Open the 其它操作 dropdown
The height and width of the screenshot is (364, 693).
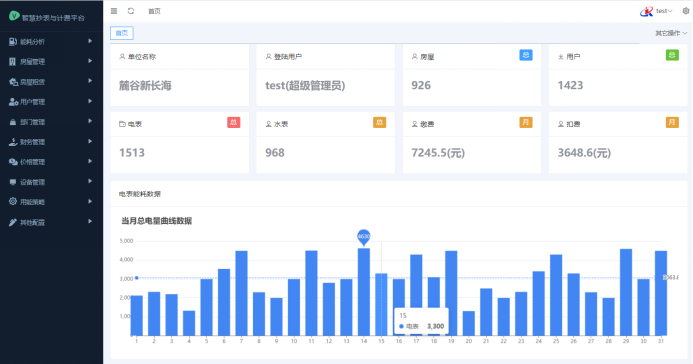[671, 33]
